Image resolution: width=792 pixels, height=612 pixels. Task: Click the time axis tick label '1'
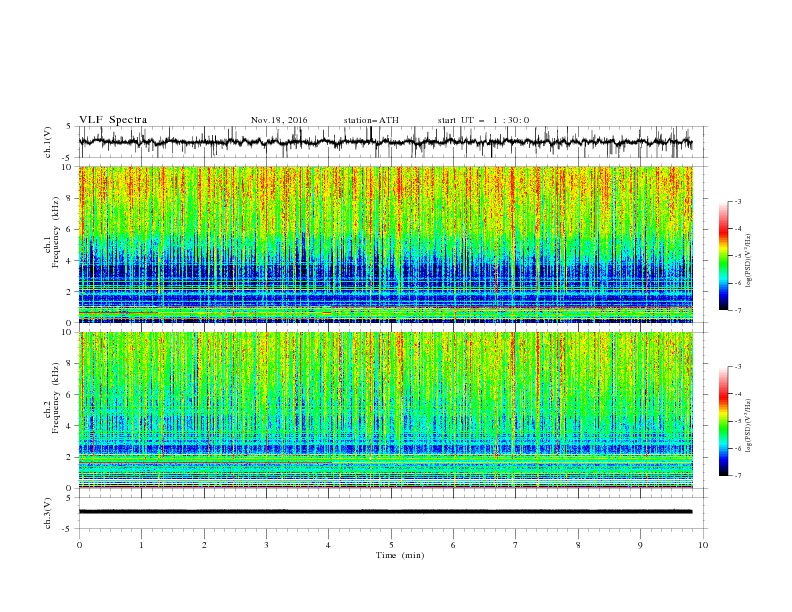point(141,545)
